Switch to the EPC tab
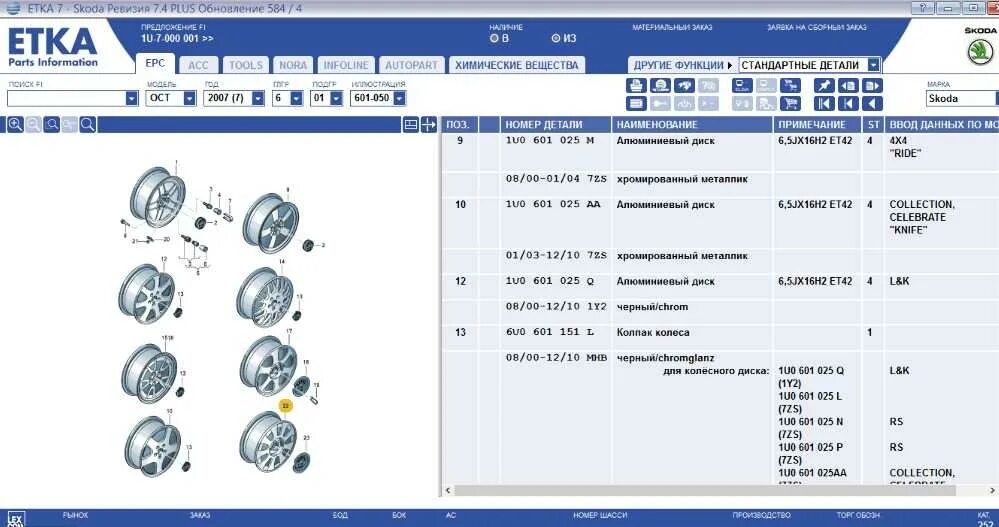999x527 pixels. [x=155, y=63]
